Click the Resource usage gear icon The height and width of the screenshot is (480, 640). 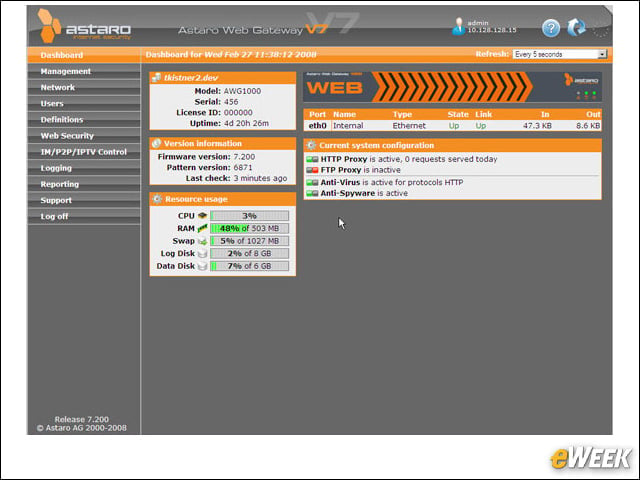point(157,199)
